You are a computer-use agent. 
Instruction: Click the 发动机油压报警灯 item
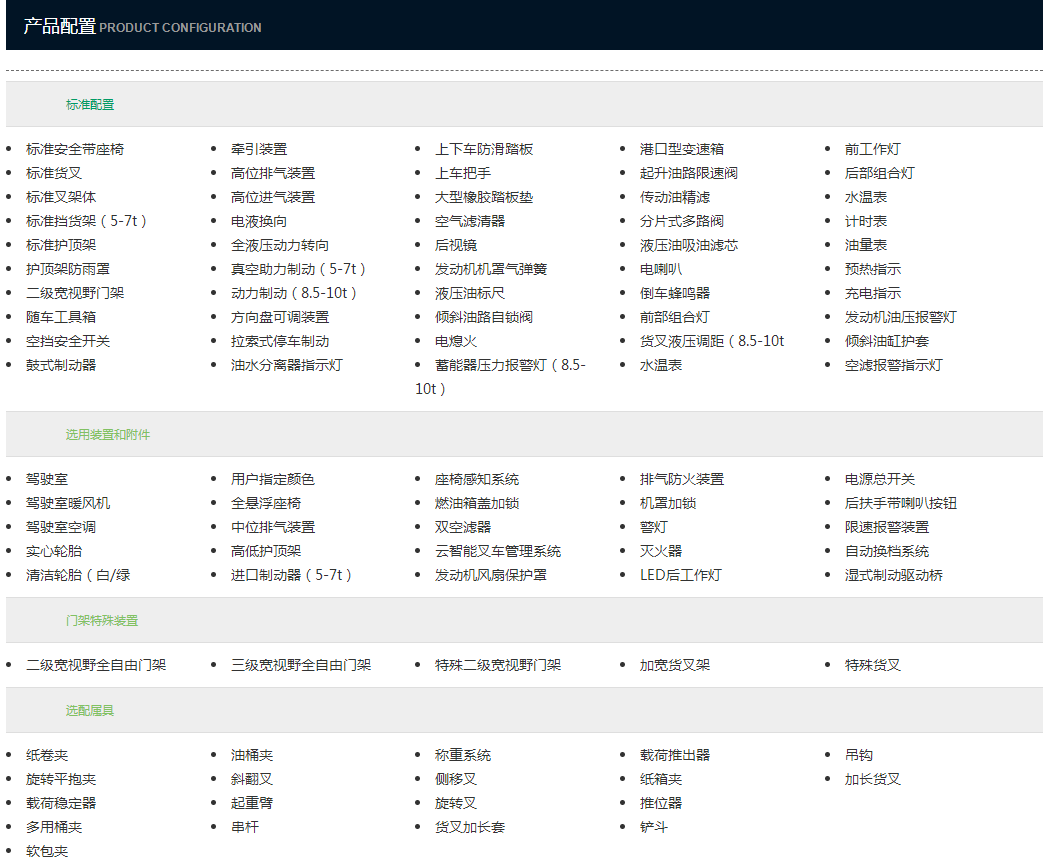[x=900, y=317]
